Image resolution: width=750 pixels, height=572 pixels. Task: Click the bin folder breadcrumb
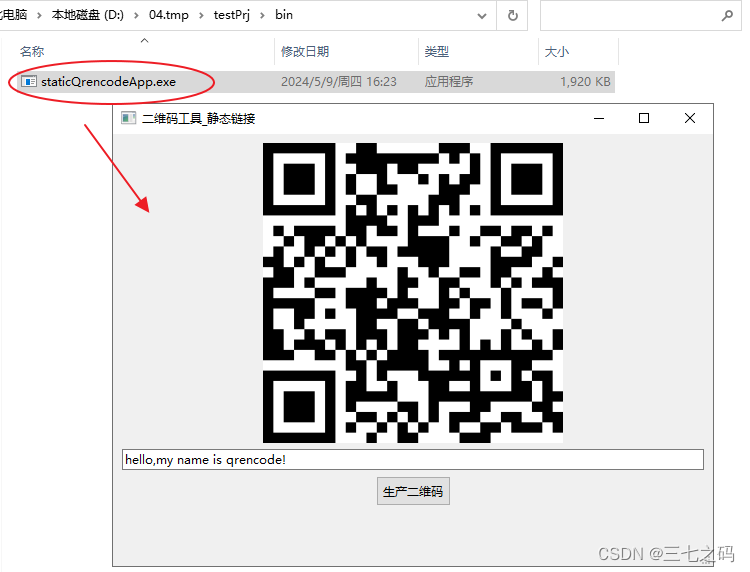(284, 15)
